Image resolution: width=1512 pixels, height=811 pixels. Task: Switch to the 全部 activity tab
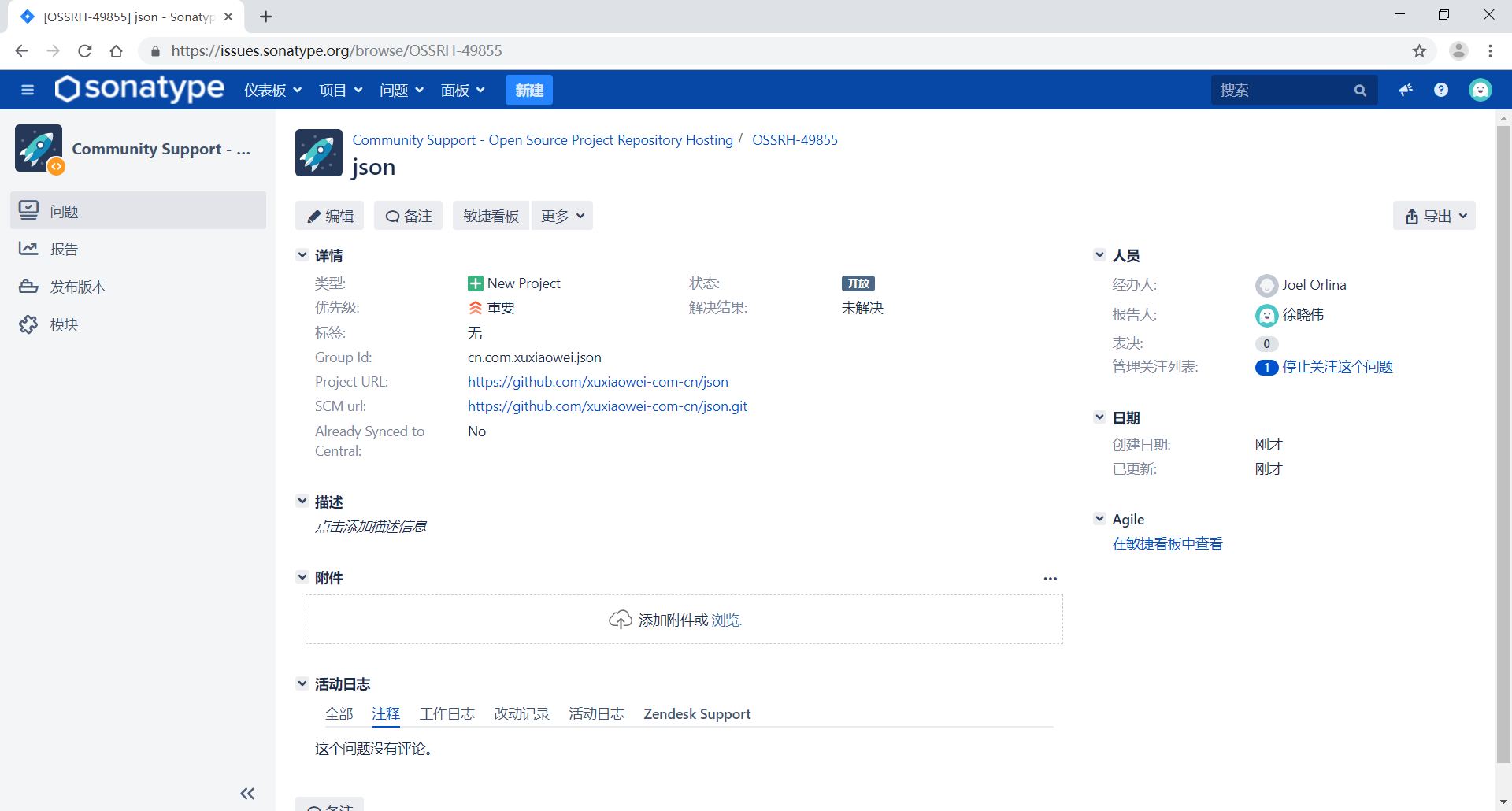click(x=339, y=713)
